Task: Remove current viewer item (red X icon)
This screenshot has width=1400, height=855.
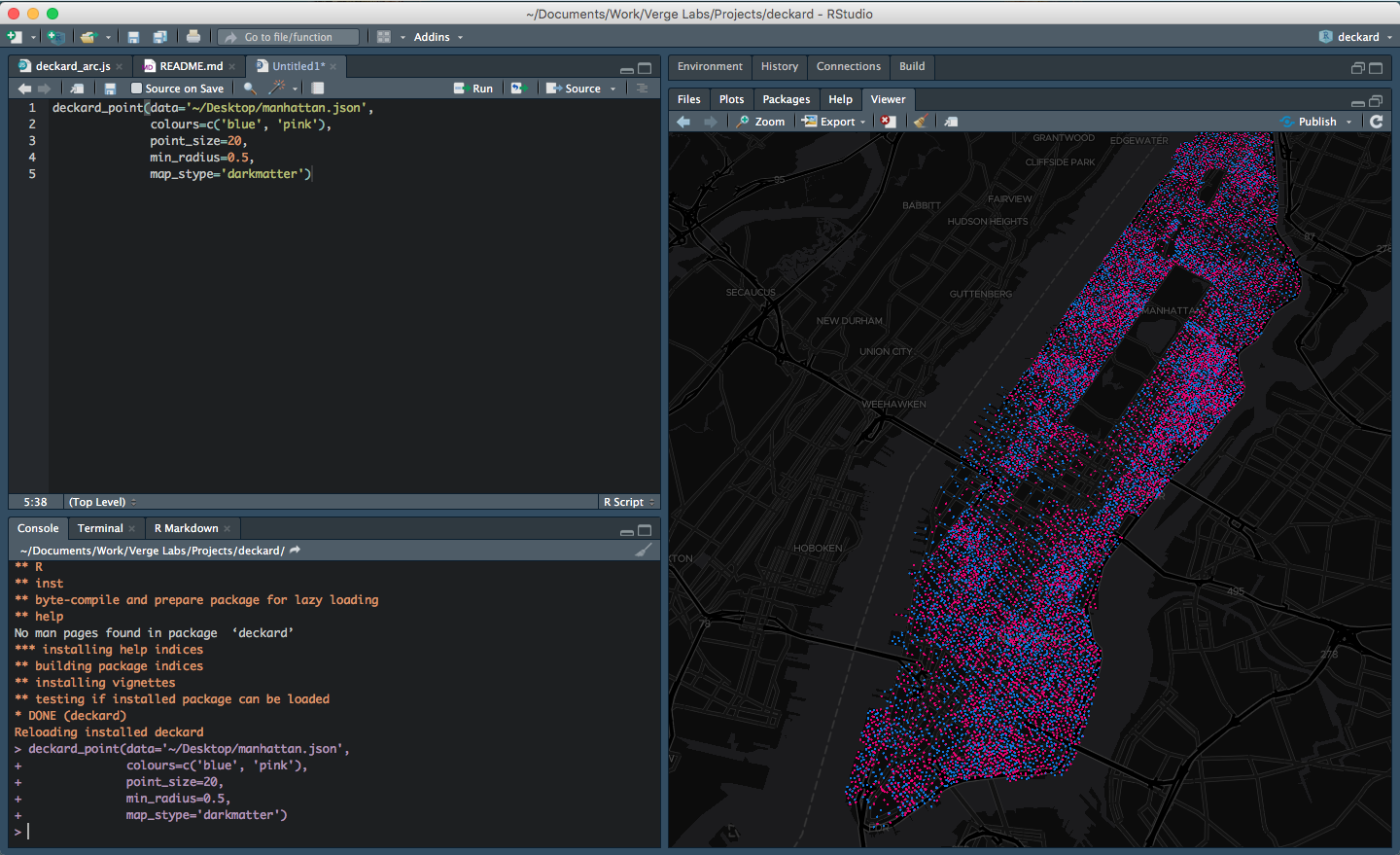Action: 889,122
